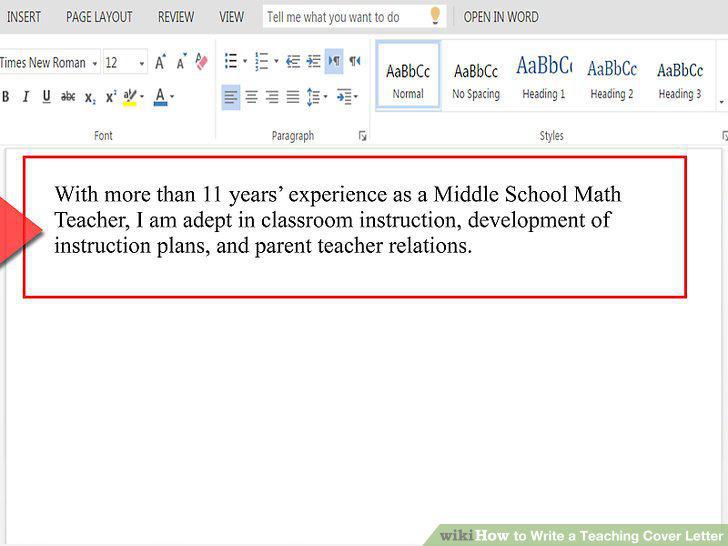Screen dimensions: 728x546
Task: Click OPEN IN WORD button
Action: tap(501, 17)
